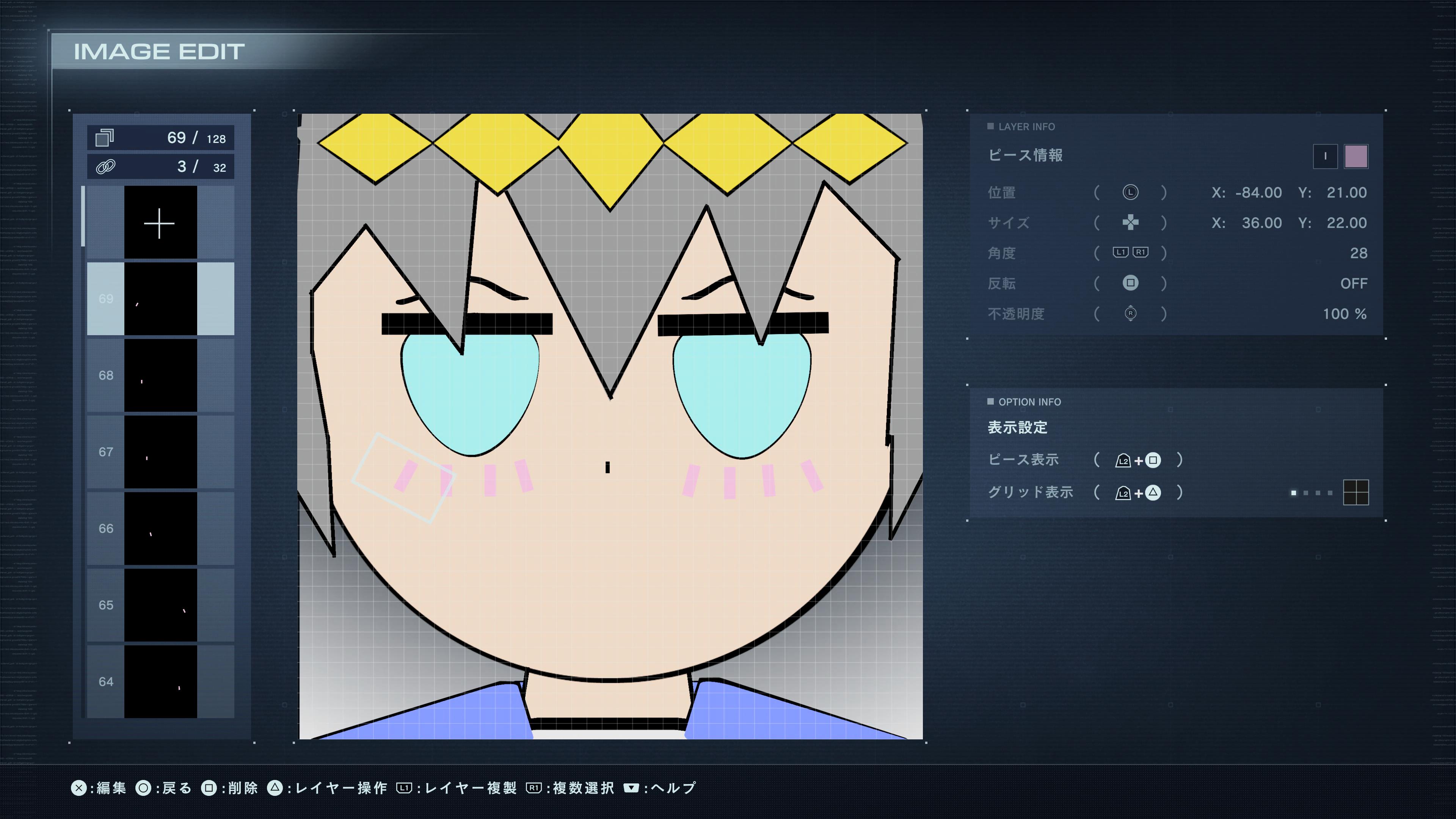
Task: Click position X value -84.00
Action: click(1258, 193)
